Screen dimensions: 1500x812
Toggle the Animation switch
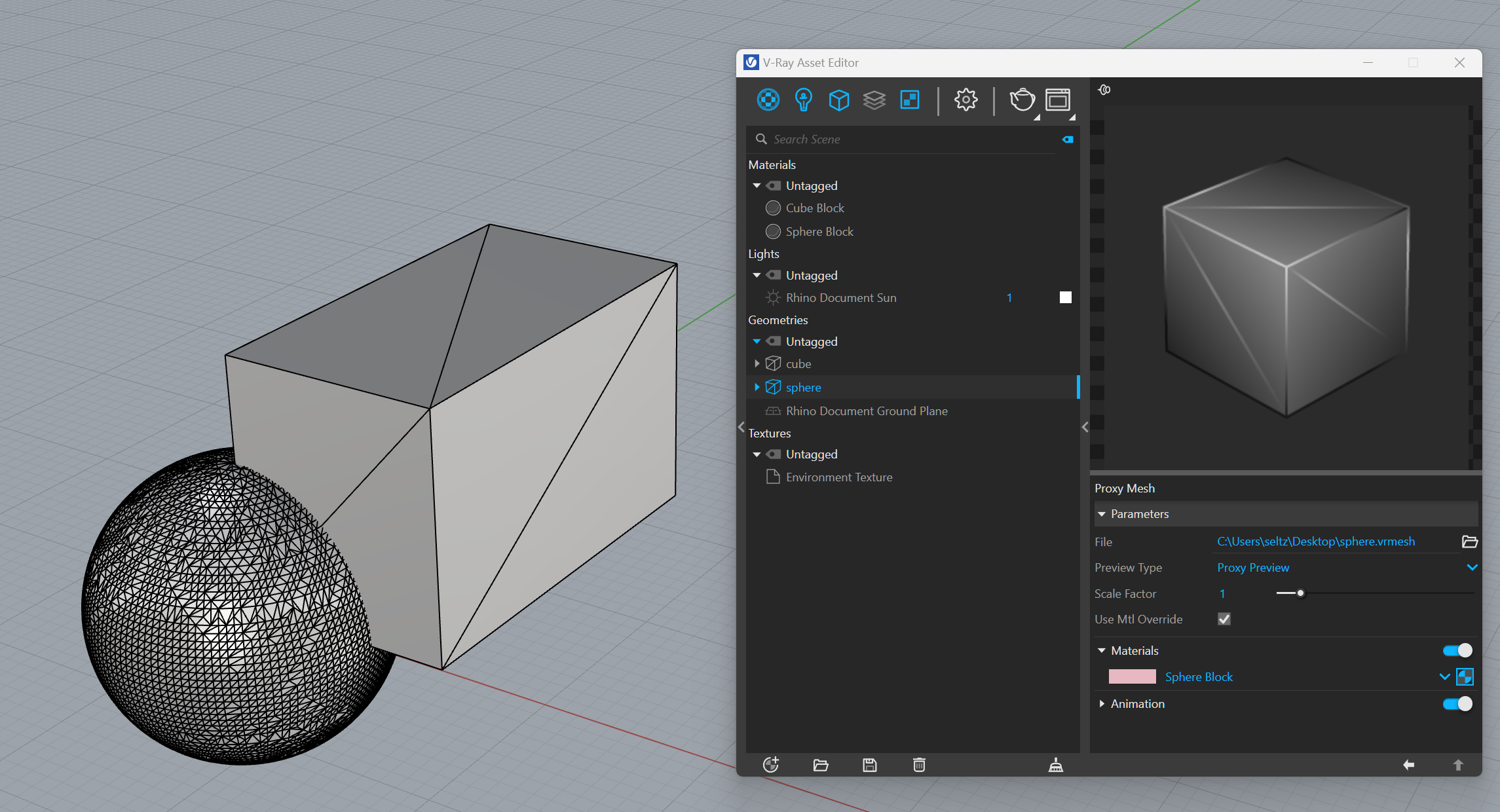click(x=1457, y=704)
